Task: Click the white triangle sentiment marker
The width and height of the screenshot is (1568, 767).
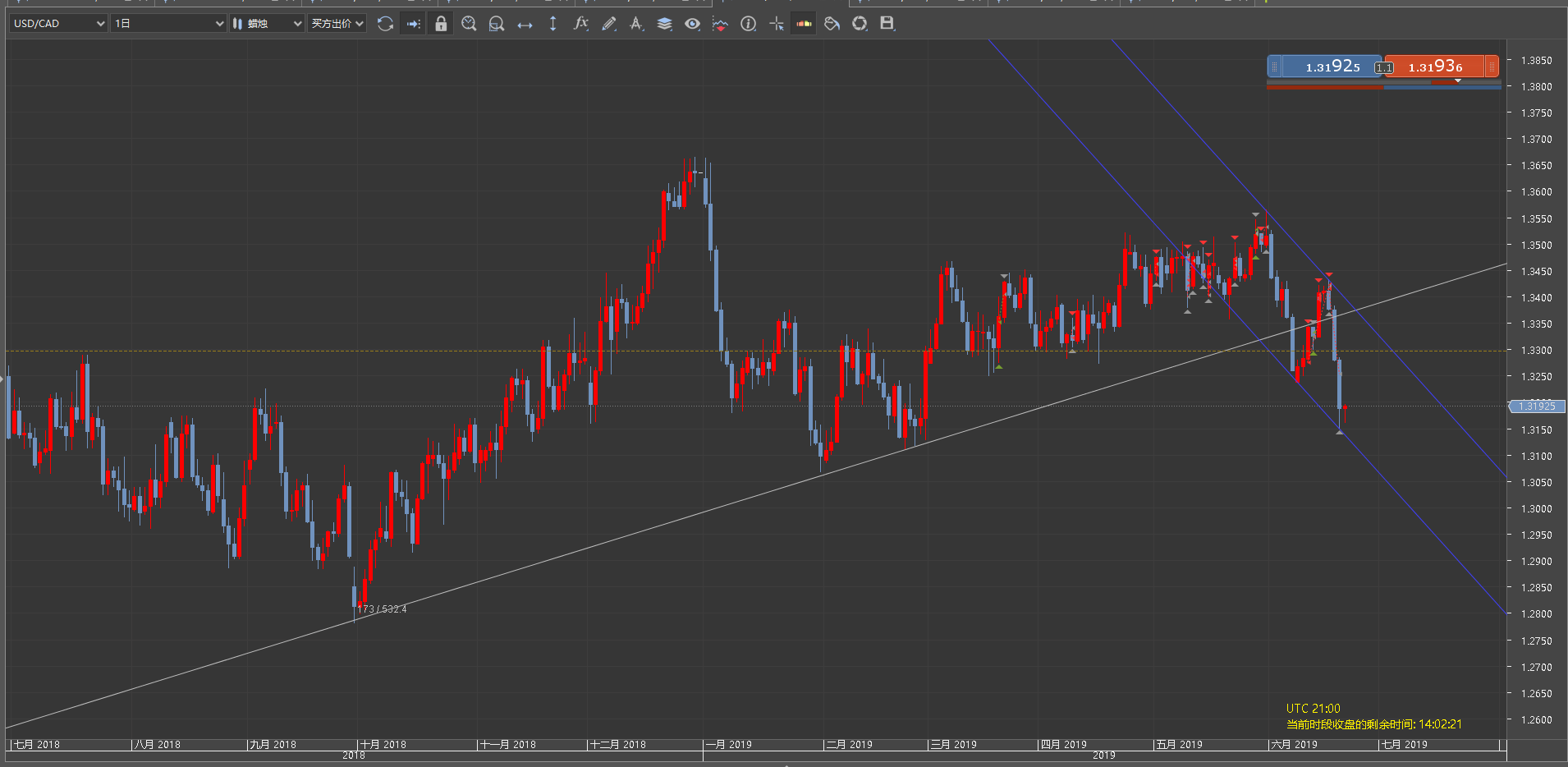Action: [1458, 80]
